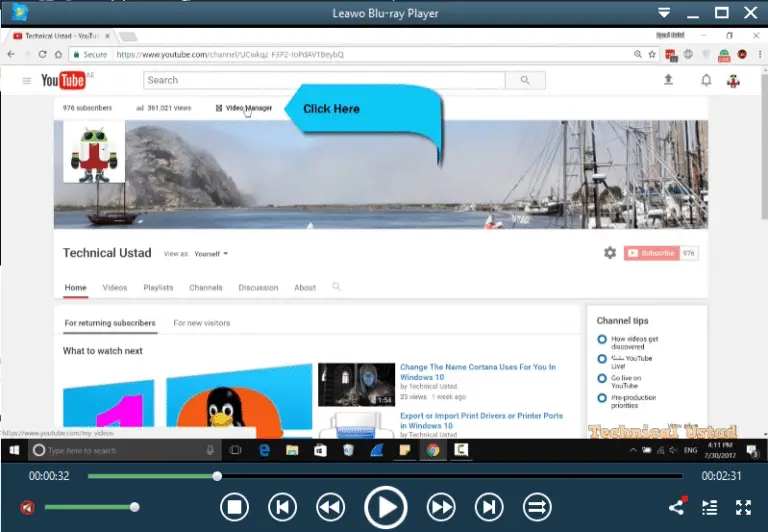Switch to the Videos tab
This screenshot has height=532, width=768.
[115, 288]
